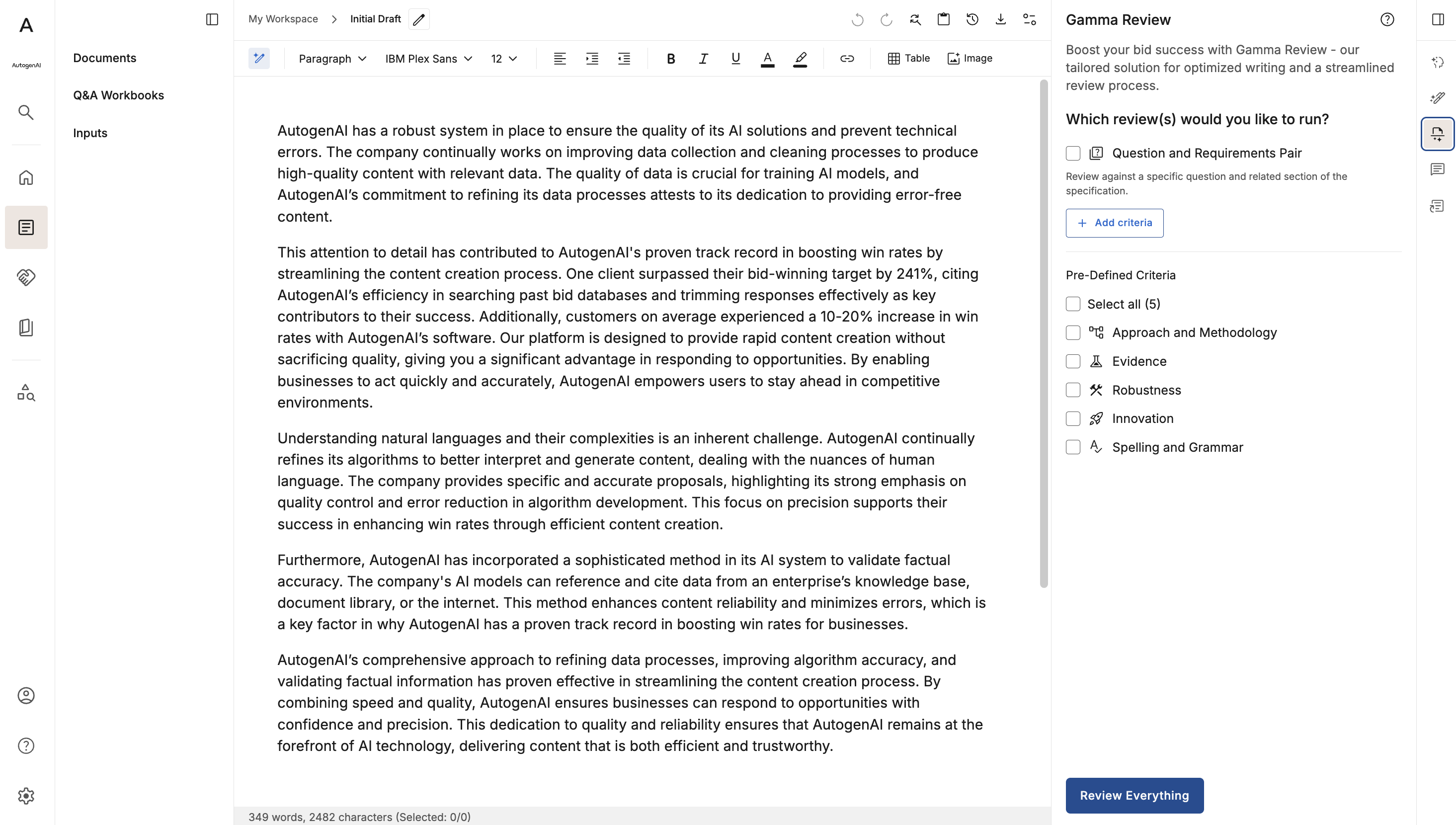Open the IBM Plex Sans font dropdown
This screenshot has width=1456, height=825.
pyautogui.click(x=428, y=58)
